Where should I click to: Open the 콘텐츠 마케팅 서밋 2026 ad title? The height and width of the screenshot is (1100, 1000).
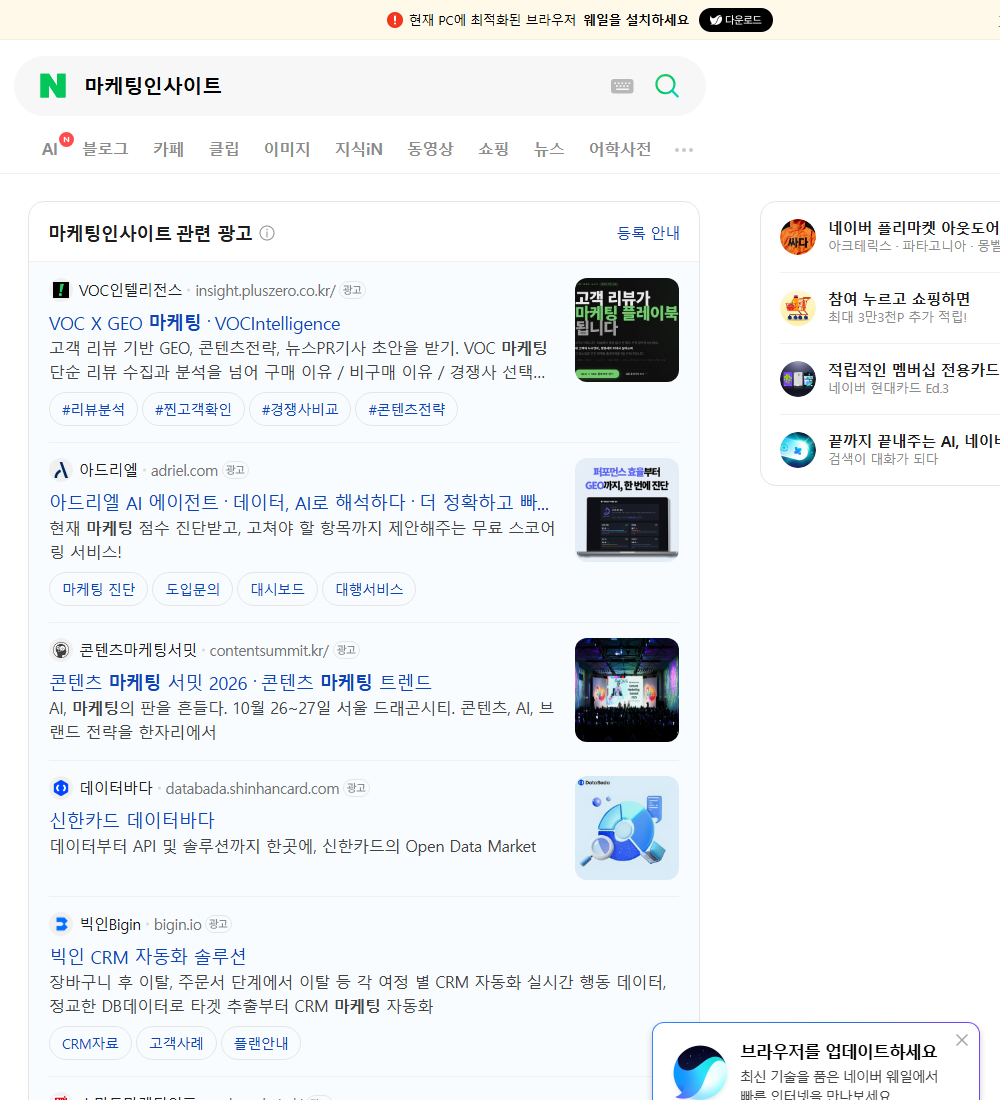240,683
